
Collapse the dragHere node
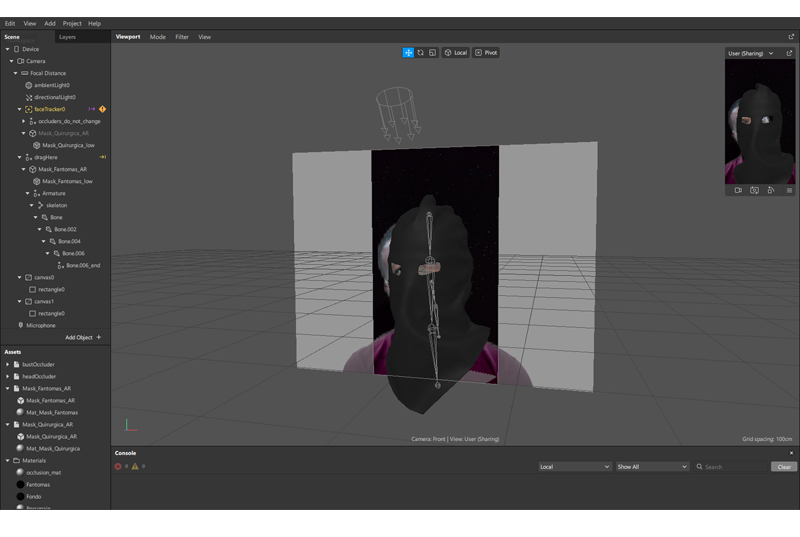tap(20, 157)
